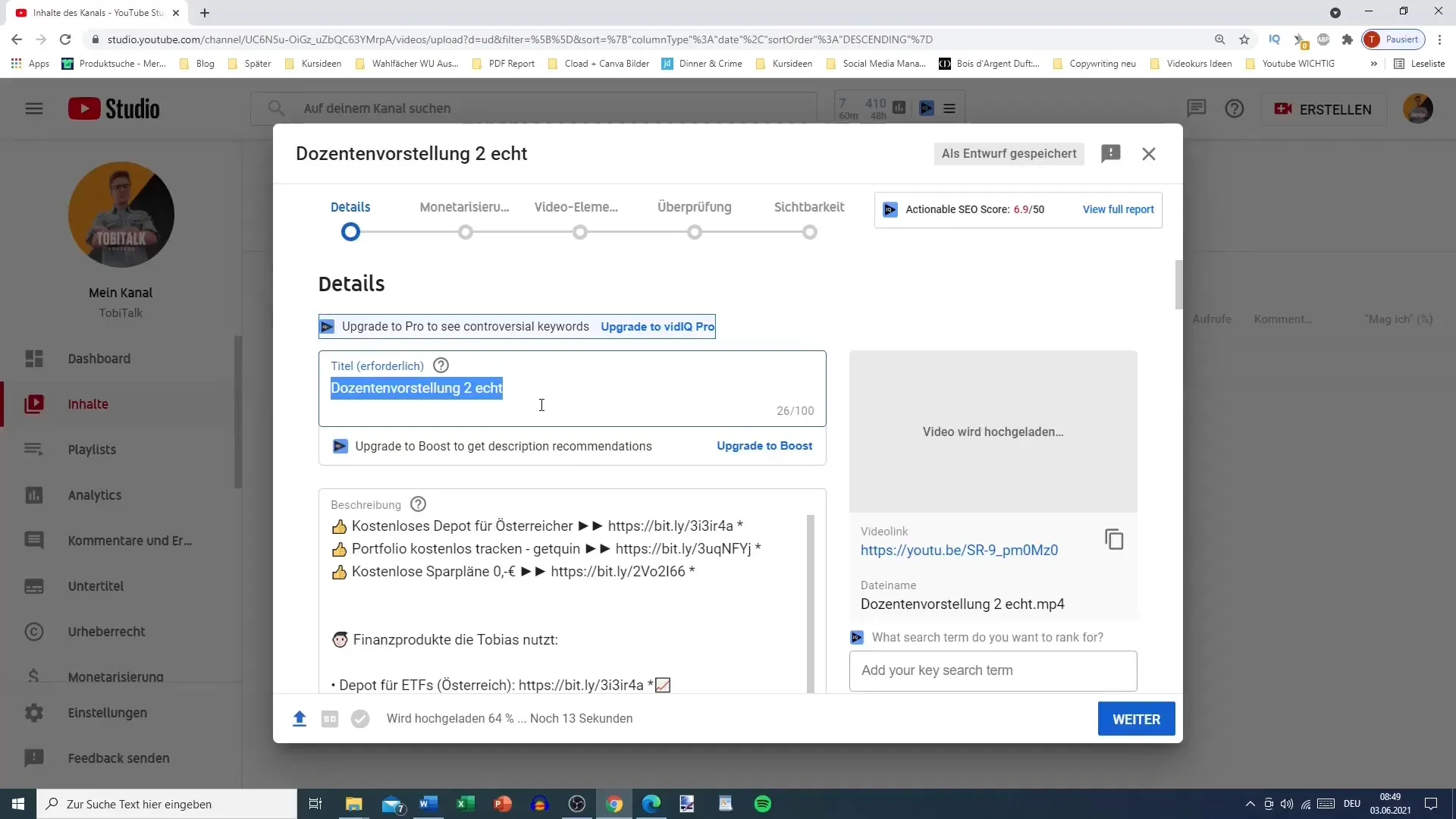Screen dimensions: 1456x819
Task: Click the Beschreibung help question mark icon
Action: (418, 504)
